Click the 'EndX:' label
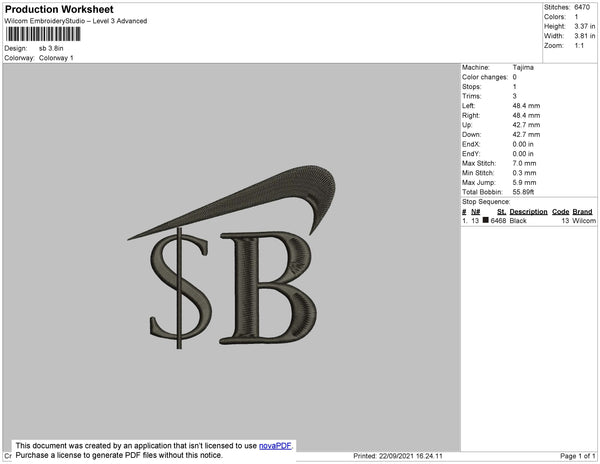The height and width of the screenshot is (464, 600). [471, 144]
